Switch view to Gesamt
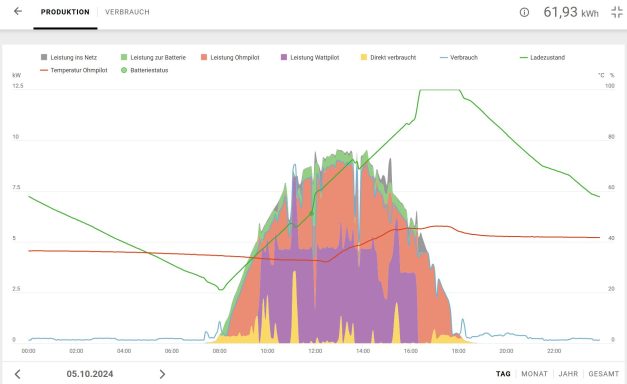The width and height of the screenshot is (627, 384). tap(603, 374)
